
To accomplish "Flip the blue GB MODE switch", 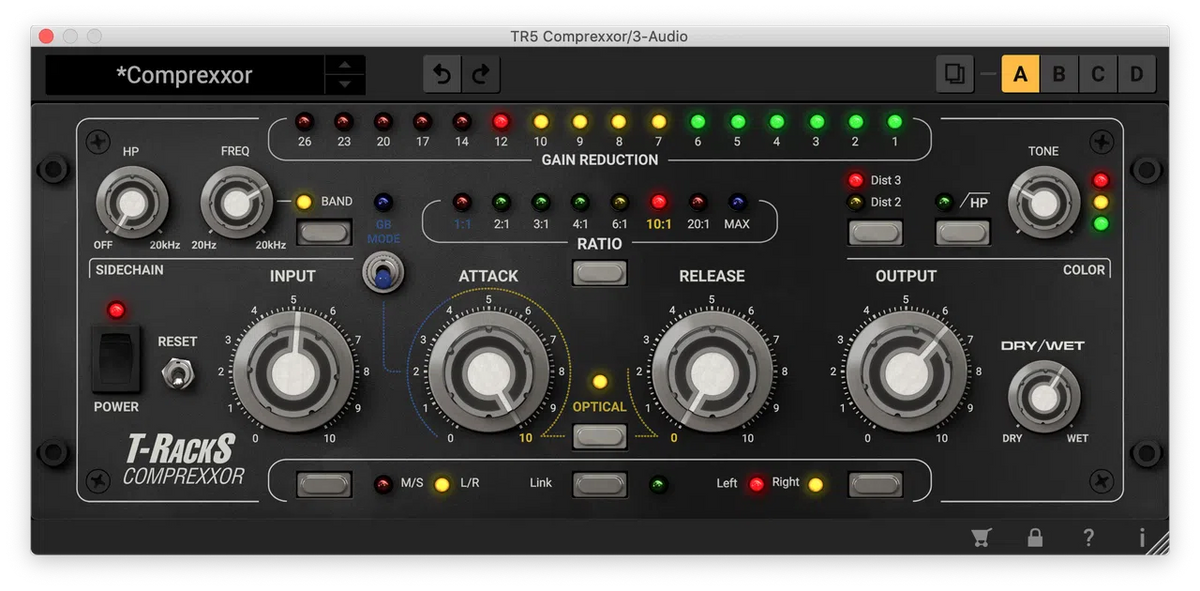I will tap(383, 272).
